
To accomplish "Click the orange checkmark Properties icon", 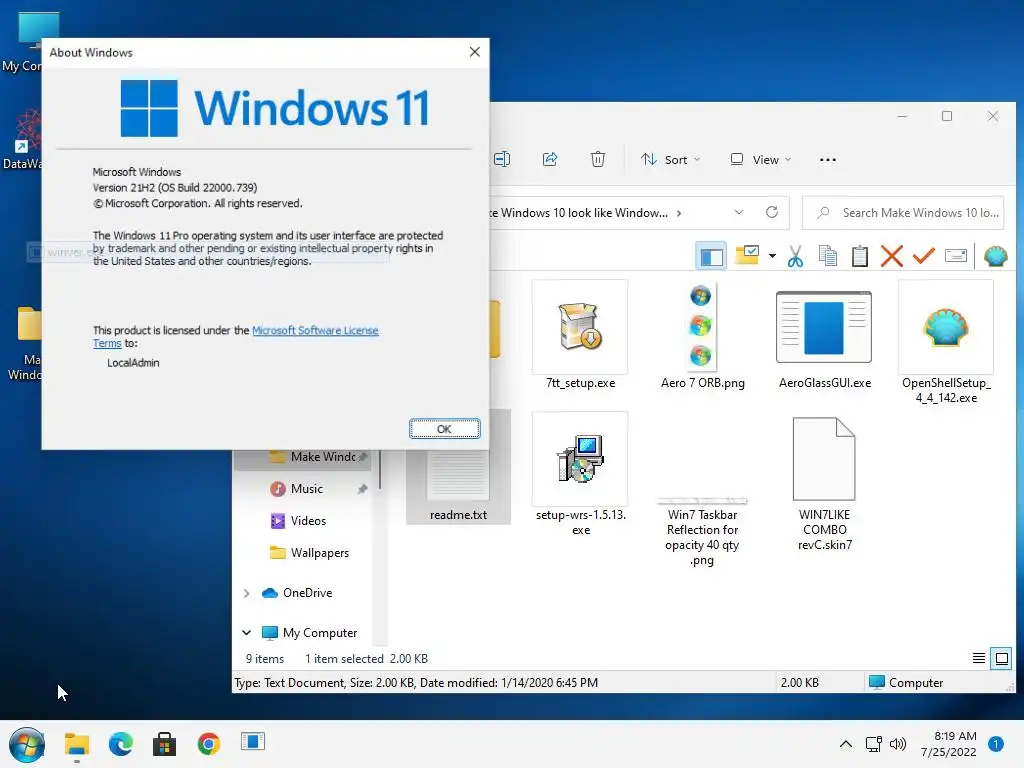I will (923, 256).
